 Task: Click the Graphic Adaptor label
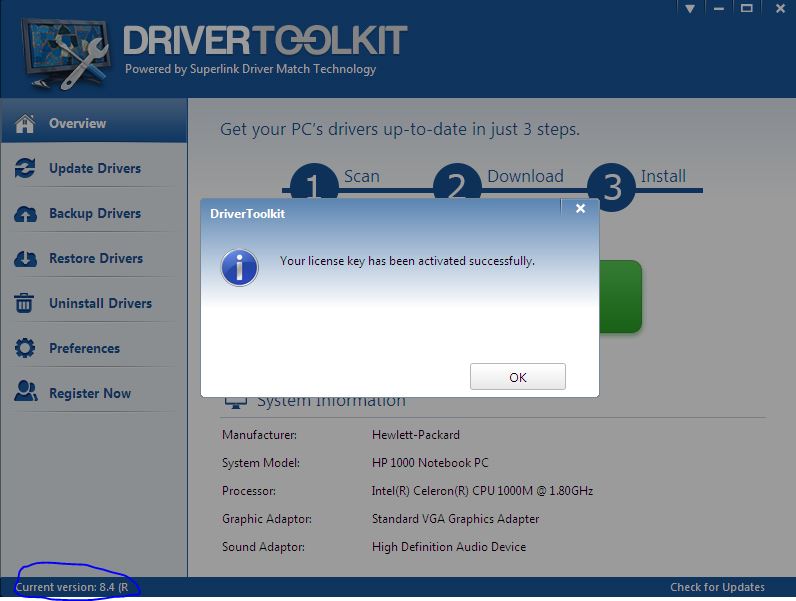(x=267, y=518)
